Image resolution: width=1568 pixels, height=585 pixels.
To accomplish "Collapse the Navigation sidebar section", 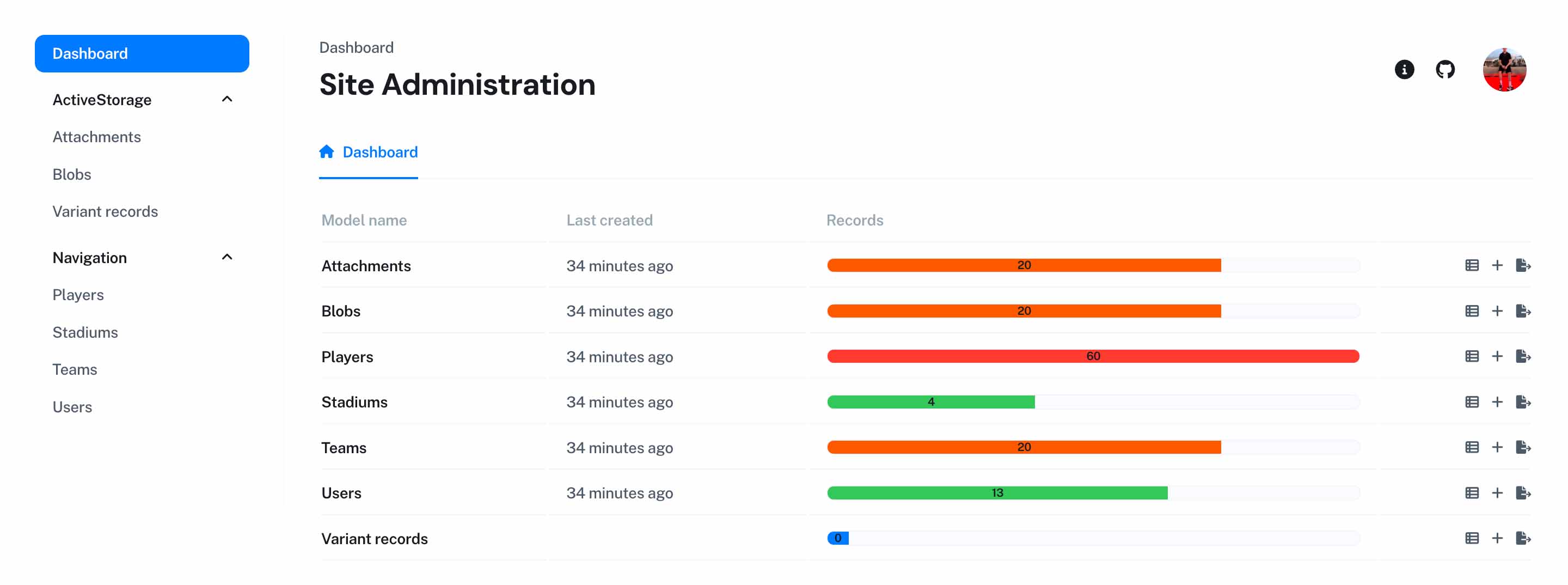I will pos(227,257).
